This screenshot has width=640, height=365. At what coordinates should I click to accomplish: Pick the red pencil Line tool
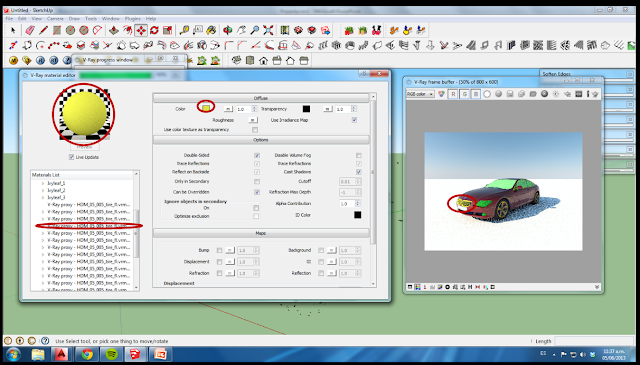[x=43, y=30]
